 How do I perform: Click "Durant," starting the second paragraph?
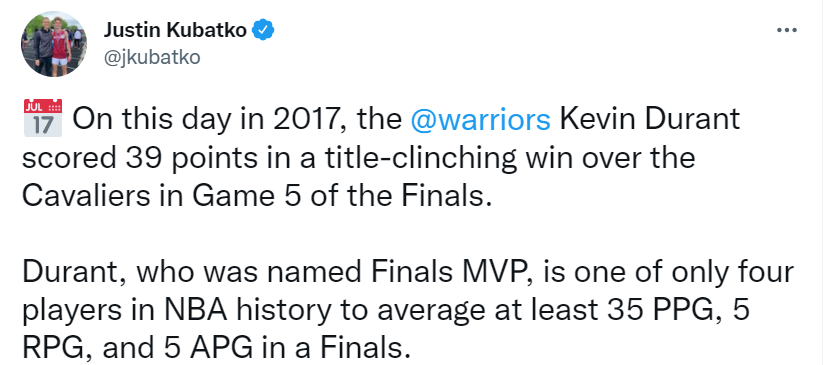coord(75,273)
